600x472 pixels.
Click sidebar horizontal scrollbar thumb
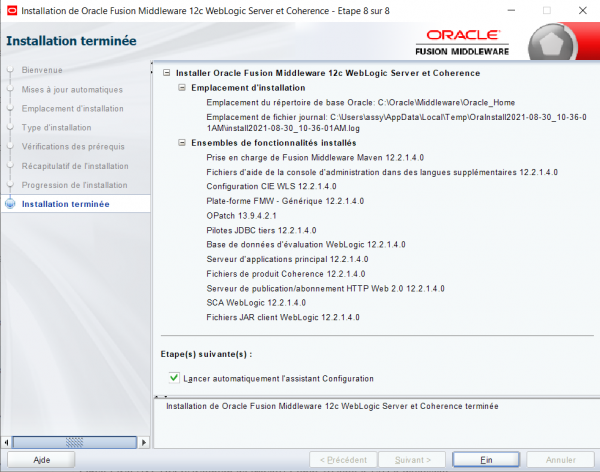75,443
